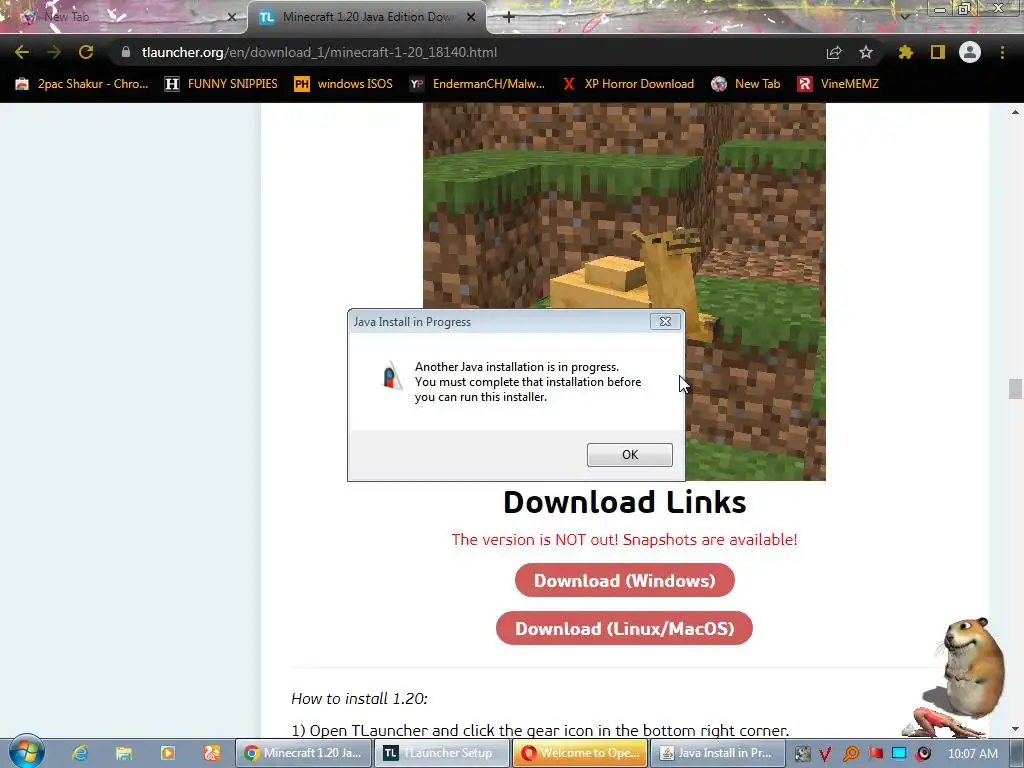
Task: Click the orange magnifier tray icon
Action: pyautogui.click(x=851, y=754)
